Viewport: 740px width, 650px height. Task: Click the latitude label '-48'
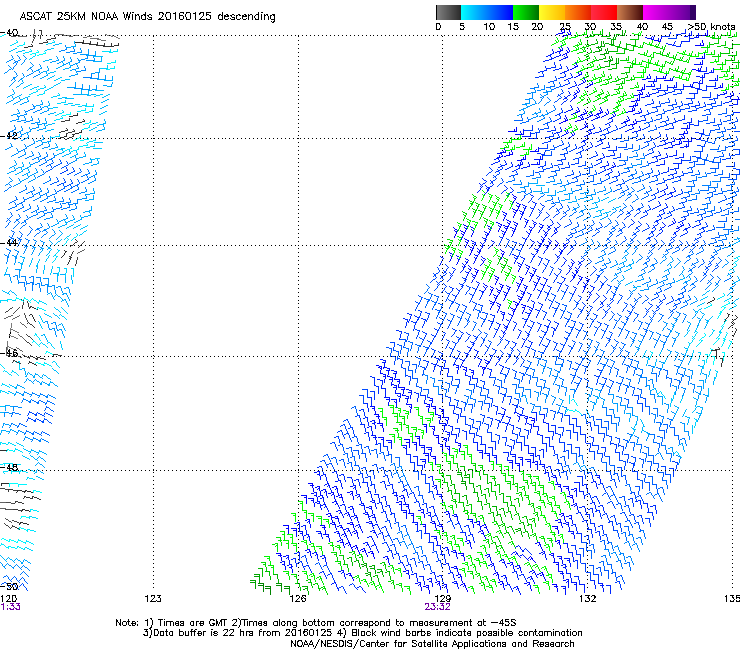point(9,467)
